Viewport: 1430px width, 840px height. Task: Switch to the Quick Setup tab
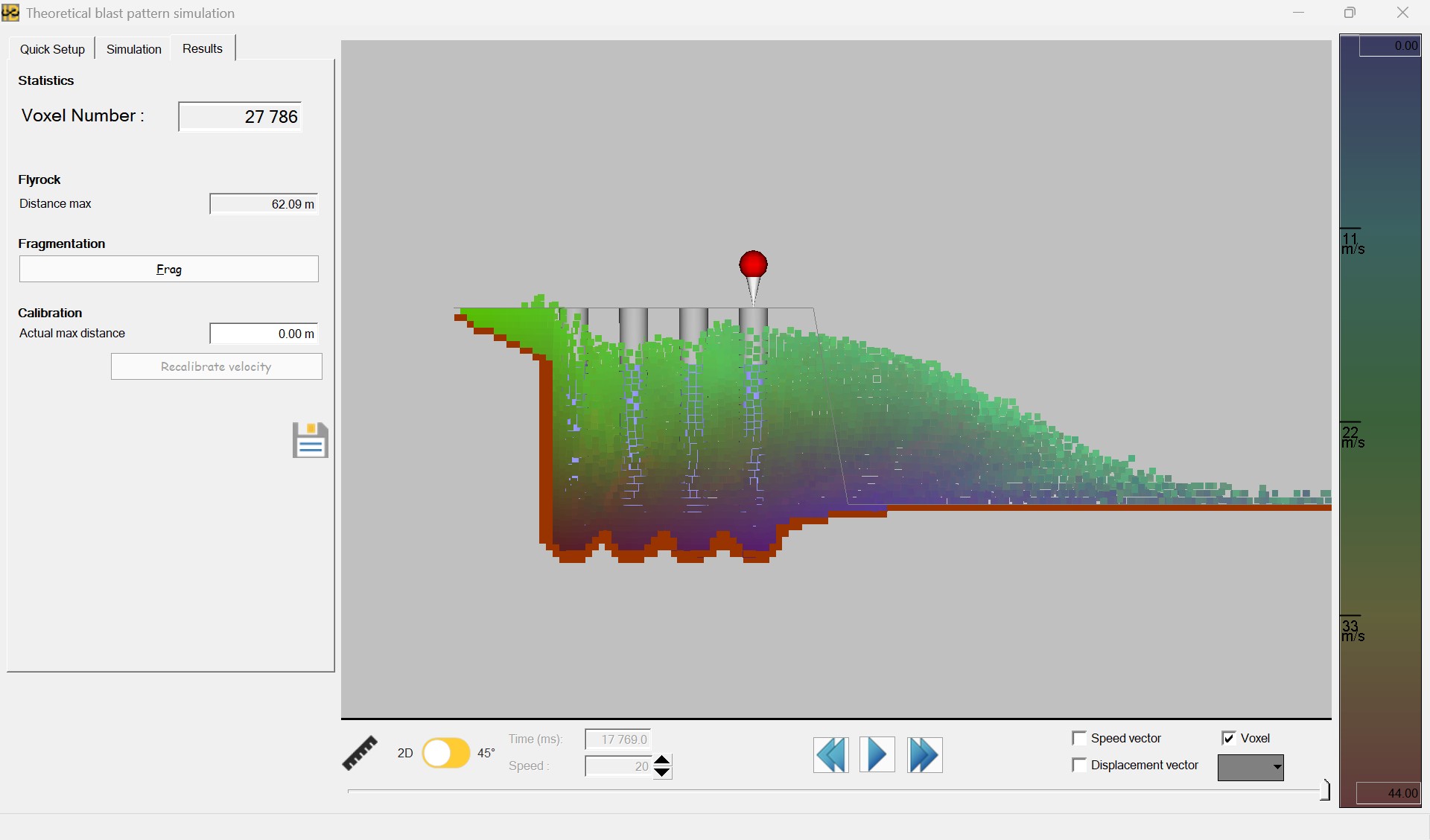(51, 48)
